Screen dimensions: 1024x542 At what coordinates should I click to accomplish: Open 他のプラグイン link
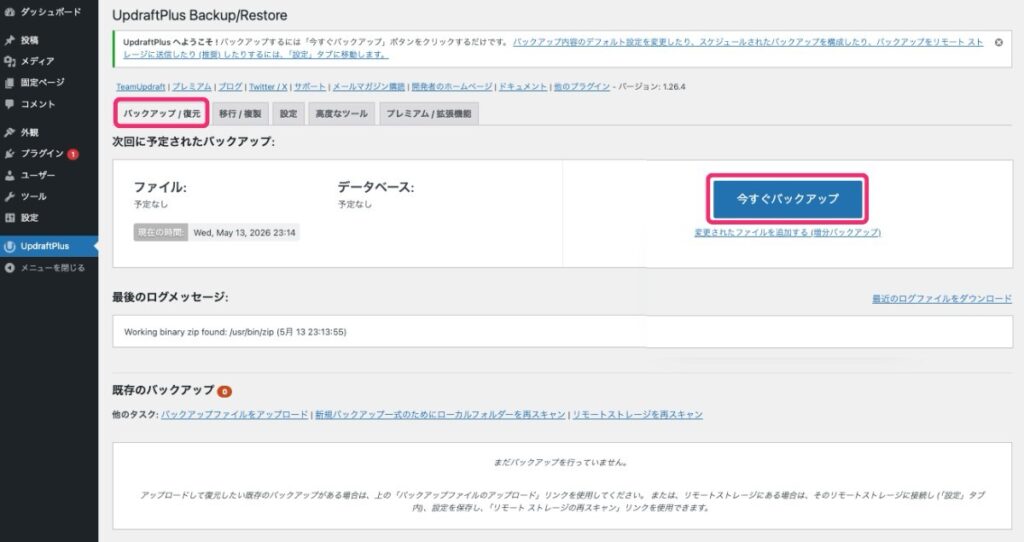[x=582, y=87]
